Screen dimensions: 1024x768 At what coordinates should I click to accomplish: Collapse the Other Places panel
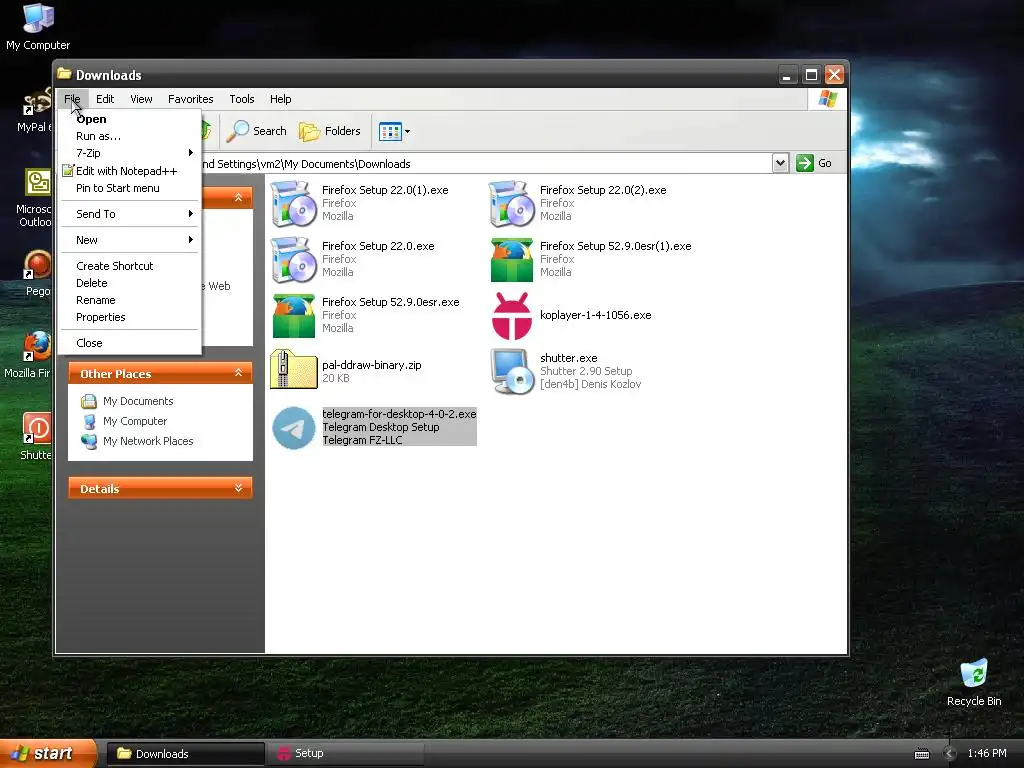[x=238, y=373]
